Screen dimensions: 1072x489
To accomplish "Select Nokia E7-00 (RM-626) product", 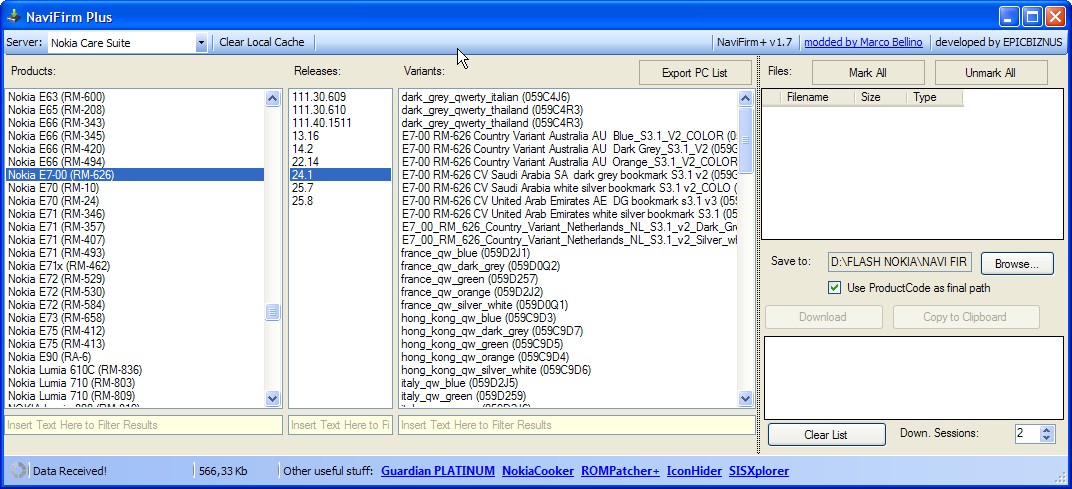I will pyautogui.click(x=135, y=175).
